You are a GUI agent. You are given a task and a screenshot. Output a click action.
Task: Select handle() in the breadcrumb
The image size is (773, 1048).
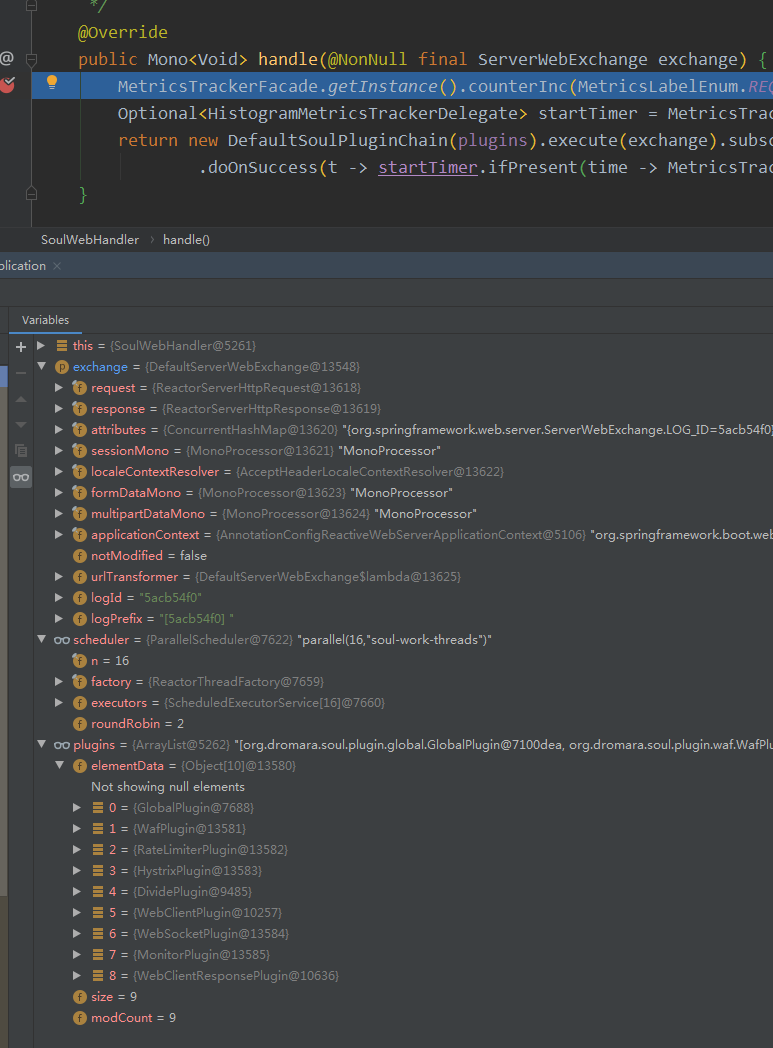186,240
